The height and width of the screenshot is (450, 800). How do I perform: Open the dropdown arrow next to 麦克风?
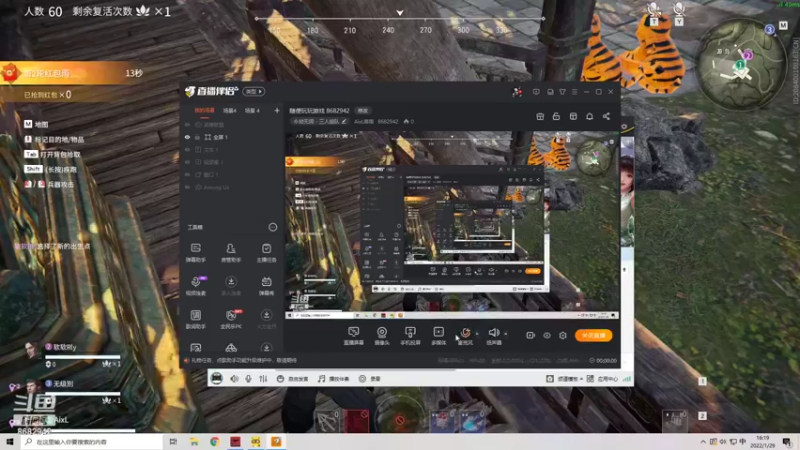click(x=477, y=334)
